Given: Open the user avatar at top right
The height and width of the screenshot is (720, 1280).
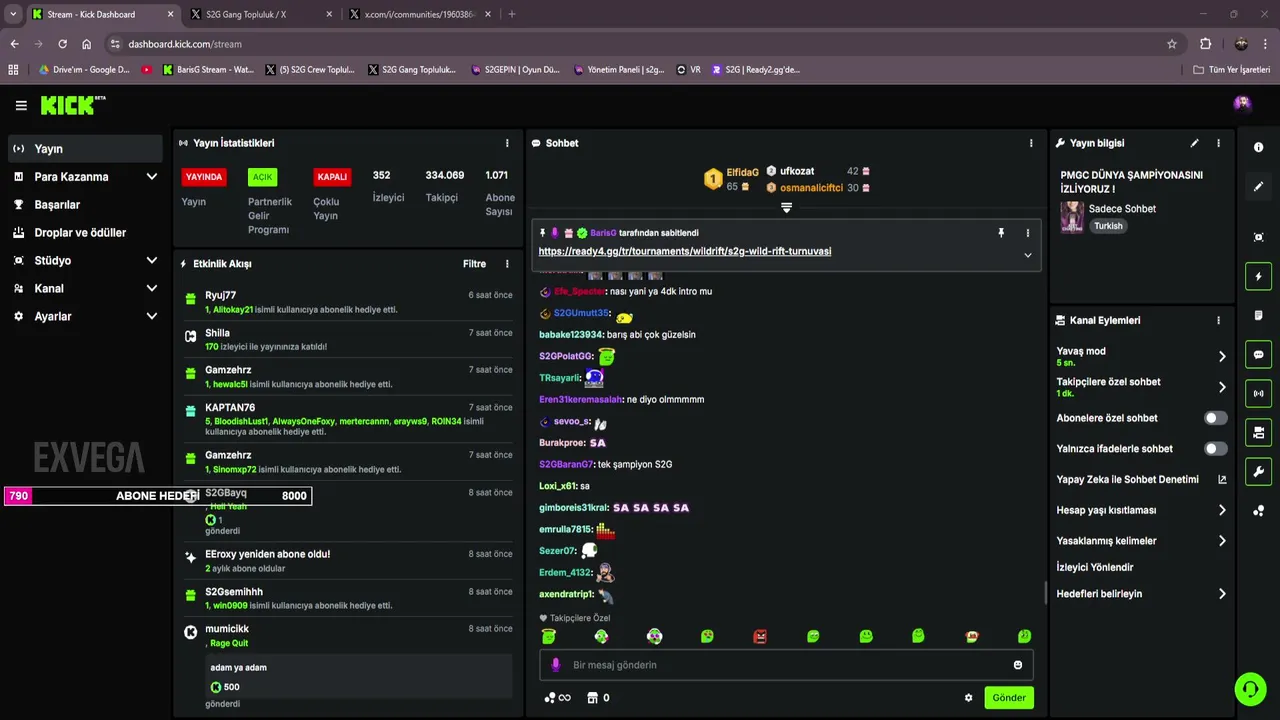Looking at the screenshot, I should coord(1242,104).
